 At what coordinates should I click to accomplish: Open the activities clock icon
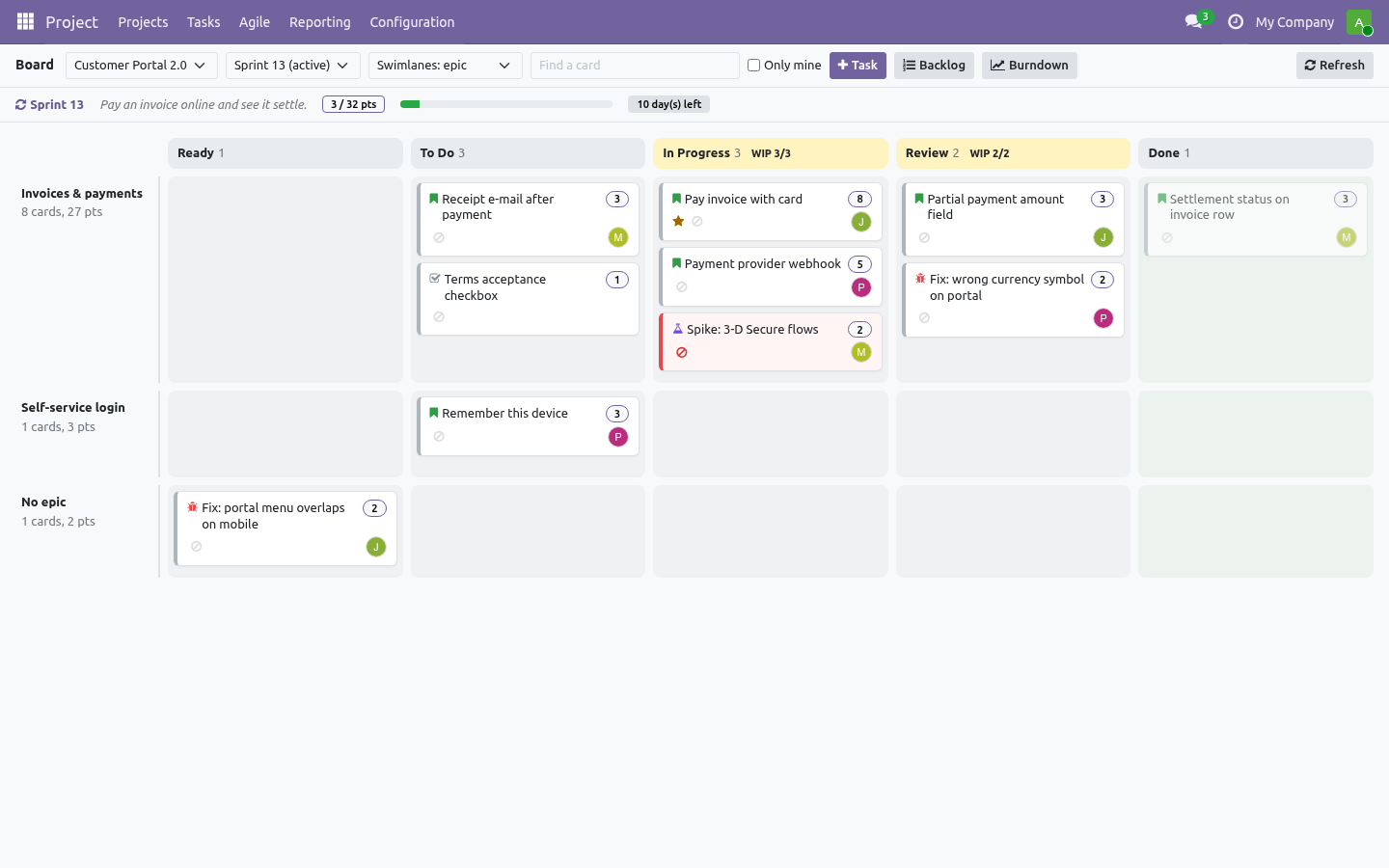coord(1236,21)
